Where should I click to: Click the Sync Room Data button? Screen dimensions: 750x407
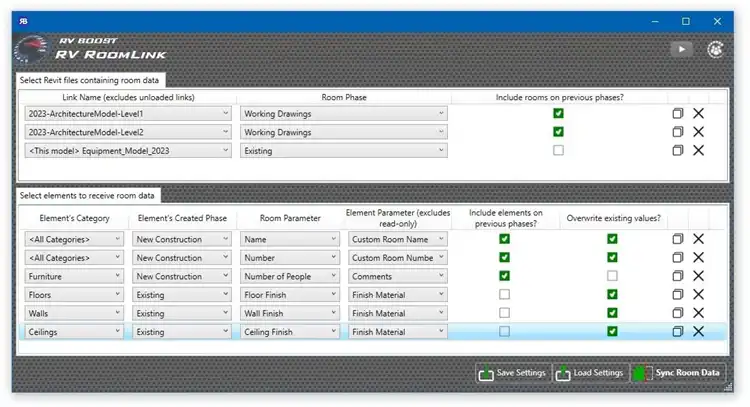678,373
